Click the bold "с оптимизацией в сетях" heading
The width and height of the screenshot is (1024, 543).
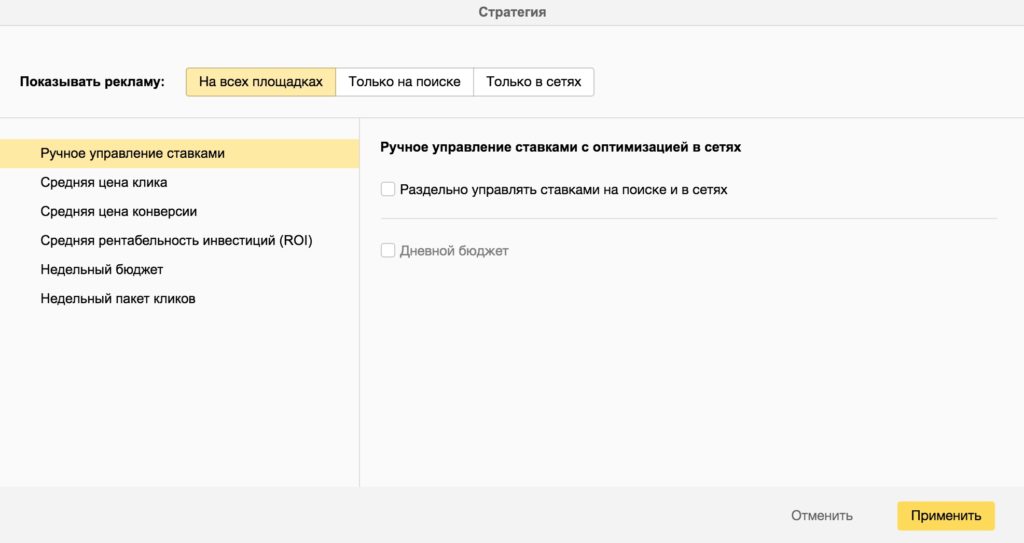coord(561,147)
